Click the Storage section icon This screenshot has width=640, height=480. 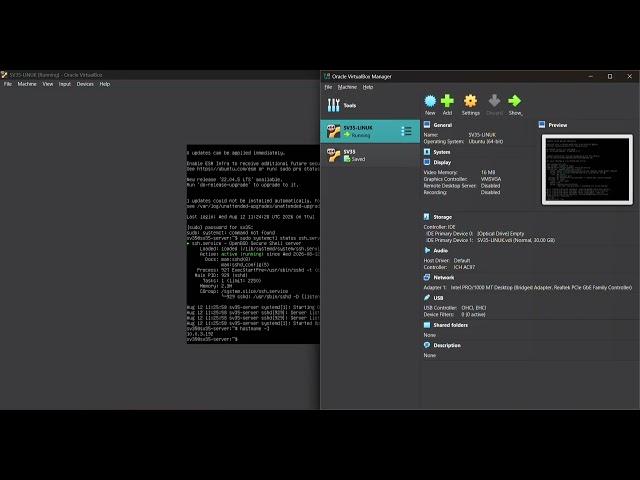click(427, 217)
